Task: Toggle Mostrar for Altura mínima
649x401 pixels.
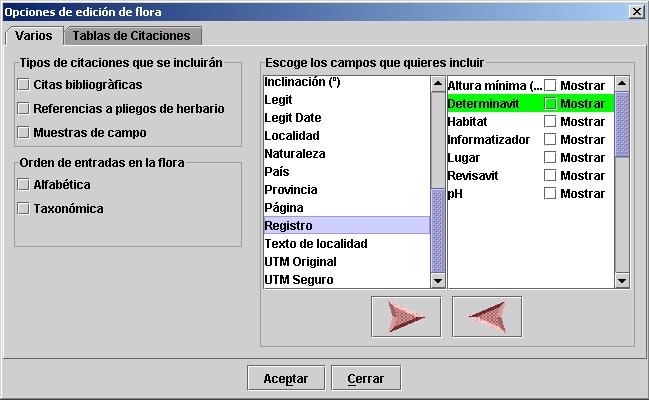Action: coord(550,85)
